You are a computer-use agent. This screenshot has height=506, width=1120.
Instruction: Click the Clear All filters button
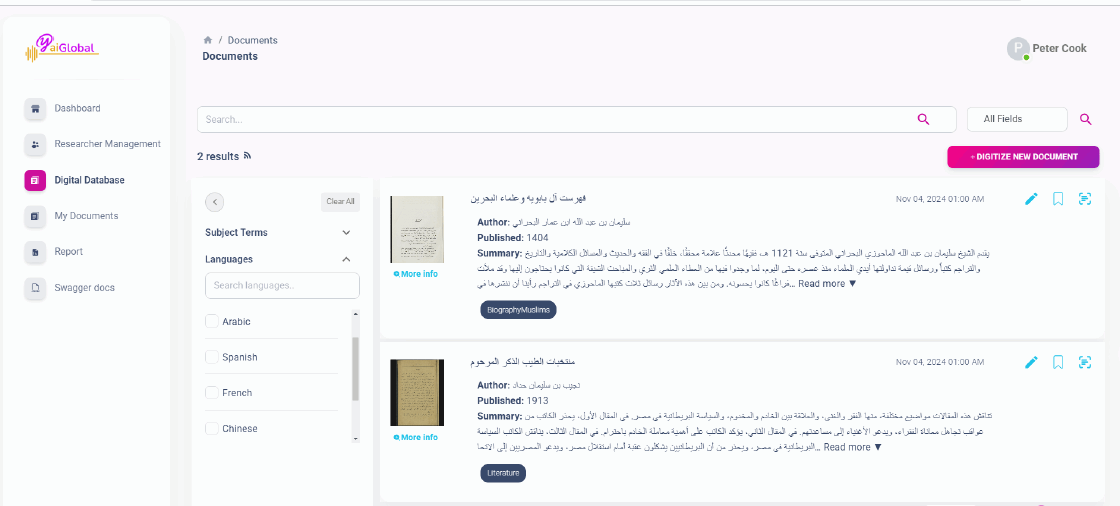[x=340, y=202]
